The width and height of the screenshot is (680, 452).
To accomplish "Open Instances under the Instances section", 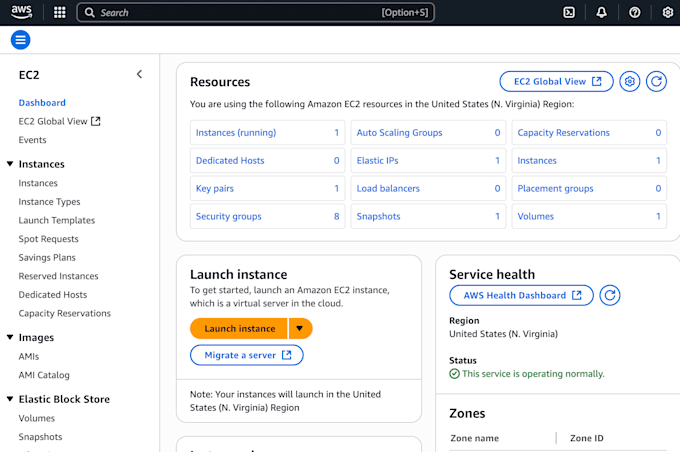I will click(38, 183).
